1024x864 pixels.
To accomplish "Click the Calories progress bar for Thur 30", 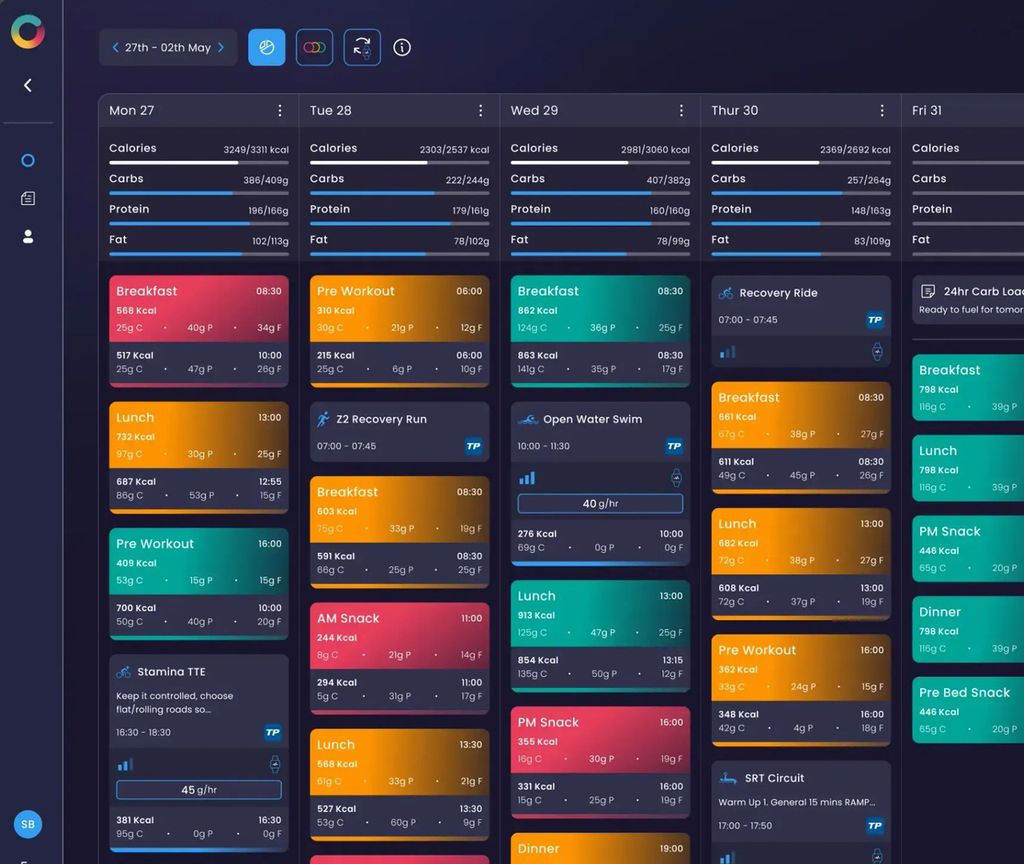I will click(798, 160).
